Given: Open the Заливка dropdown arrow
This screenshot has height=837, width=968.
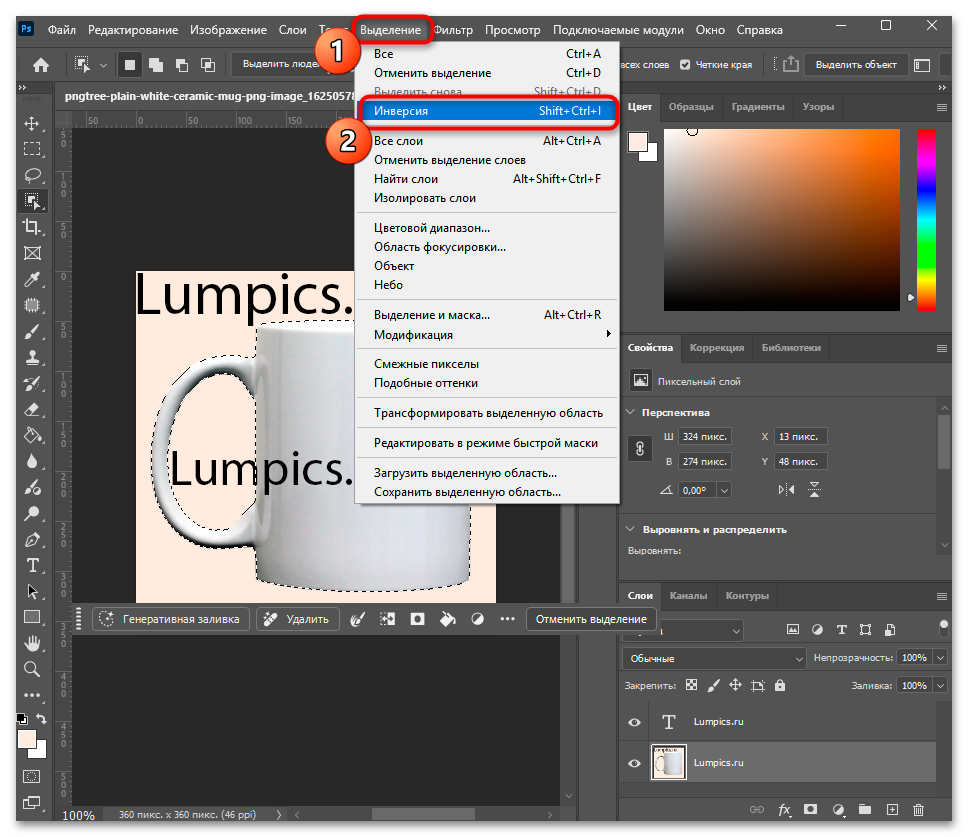Looking at the screenshot, I should point(940,686).
